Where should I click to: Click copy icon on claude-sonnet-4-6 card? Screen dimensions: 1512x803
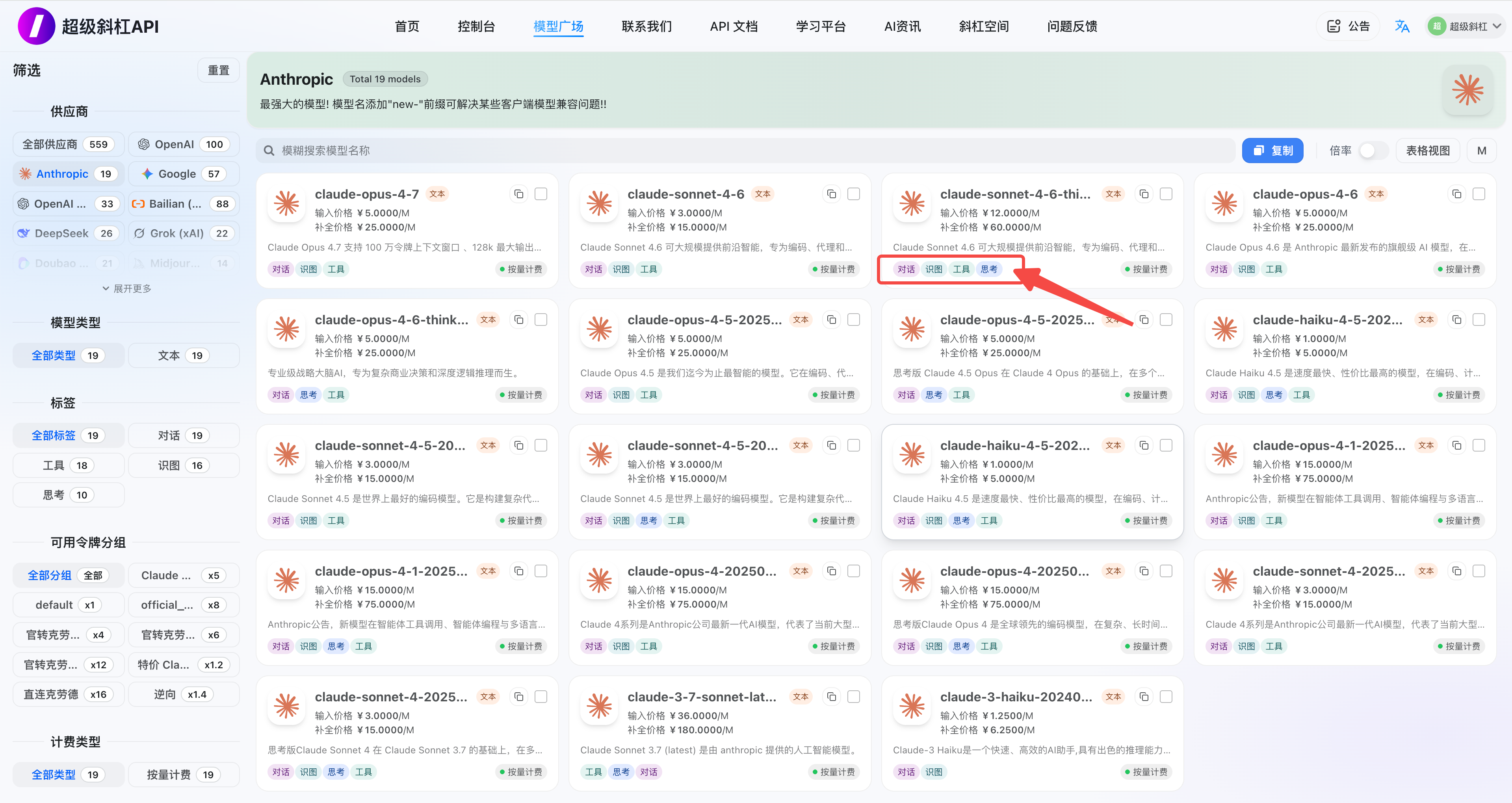[x=831, y=194]
